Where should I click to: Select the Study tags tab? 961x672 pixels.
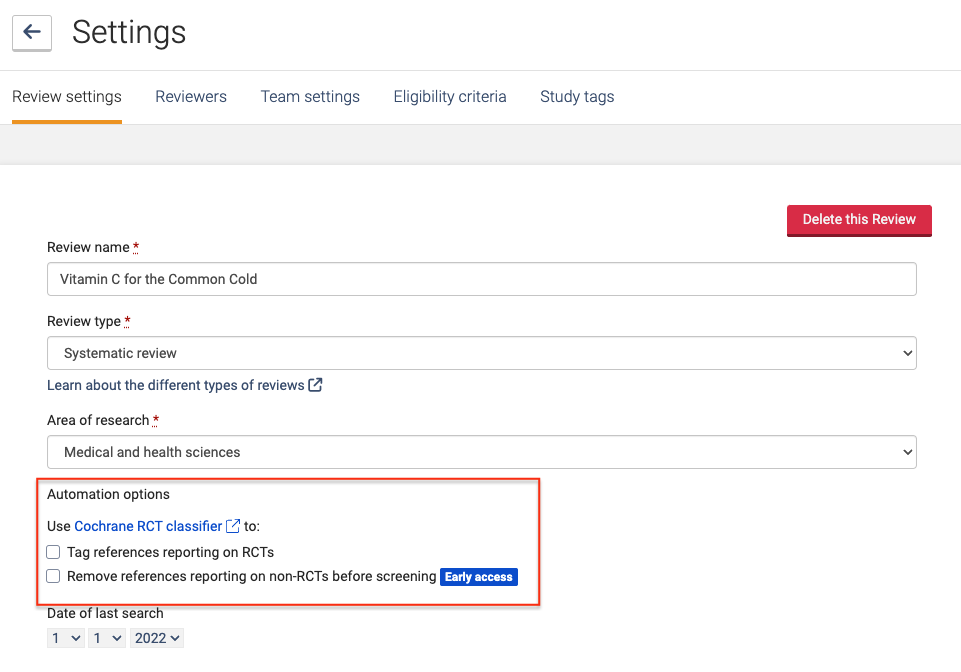click(x=577, y=97)
